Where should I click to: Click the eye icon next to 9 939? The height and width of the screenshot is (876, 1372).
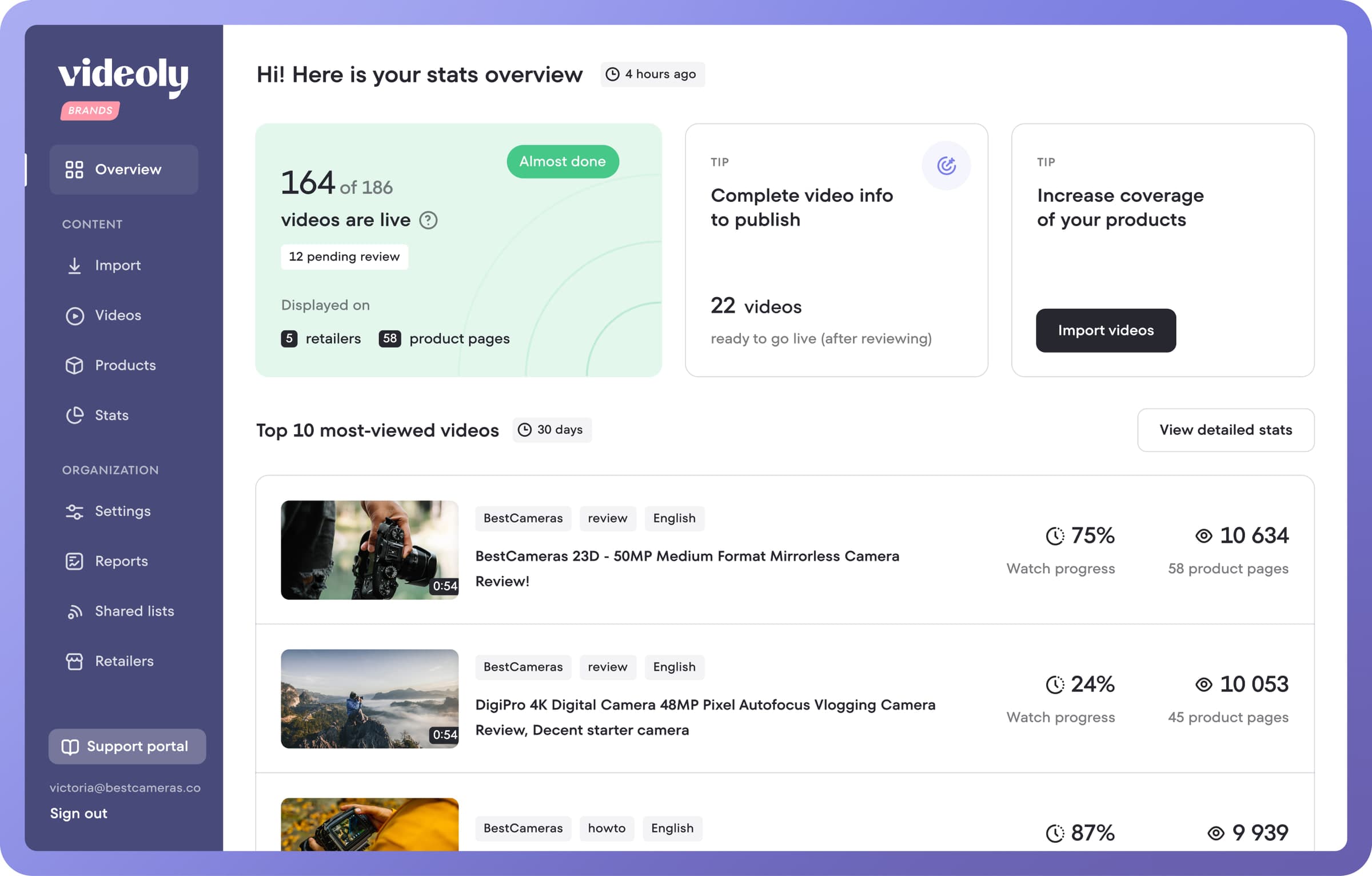tap(1216, 833)
